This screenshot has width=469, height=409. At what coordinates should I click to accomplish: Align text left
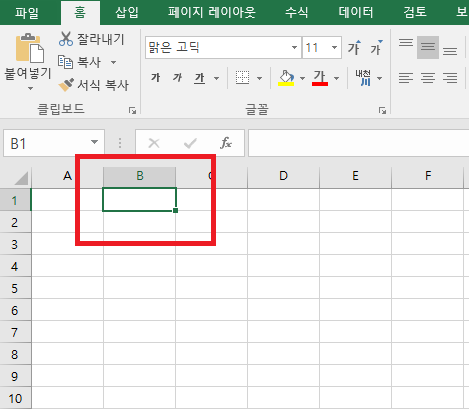coord(406,78)
